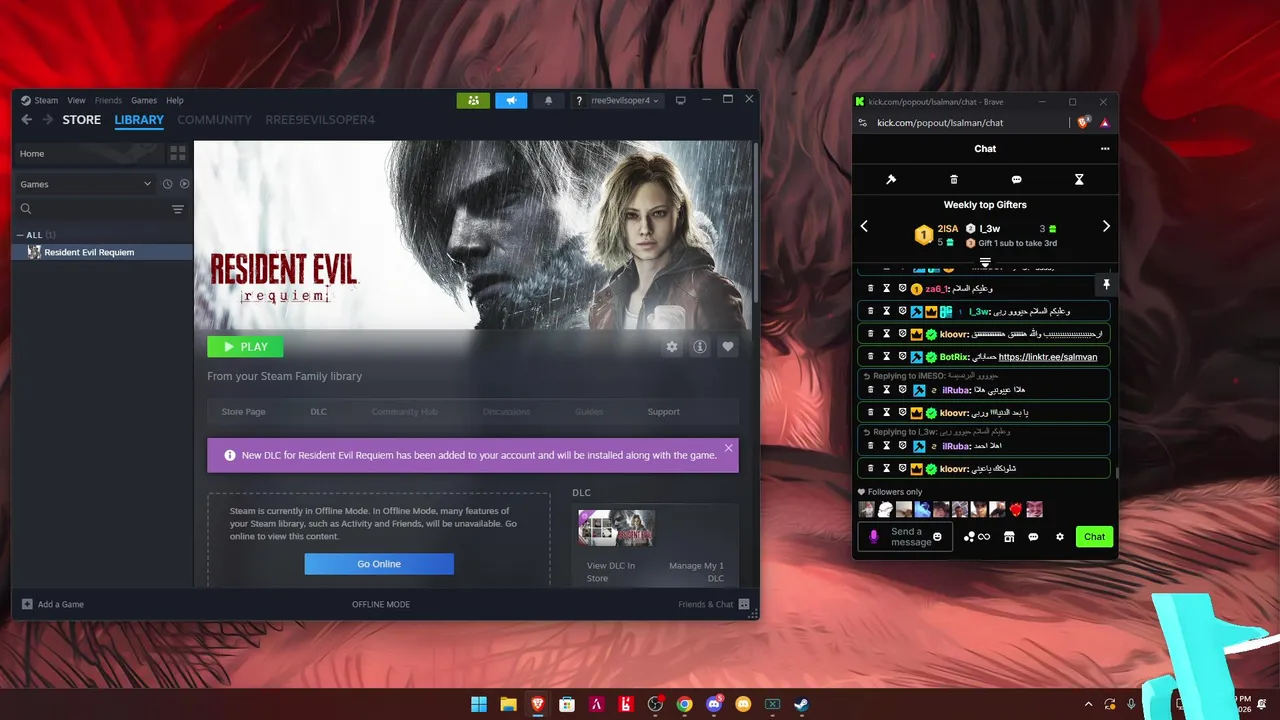
Task: Open Resident Evil Requiem settings gear
Action: coord(672,347)
